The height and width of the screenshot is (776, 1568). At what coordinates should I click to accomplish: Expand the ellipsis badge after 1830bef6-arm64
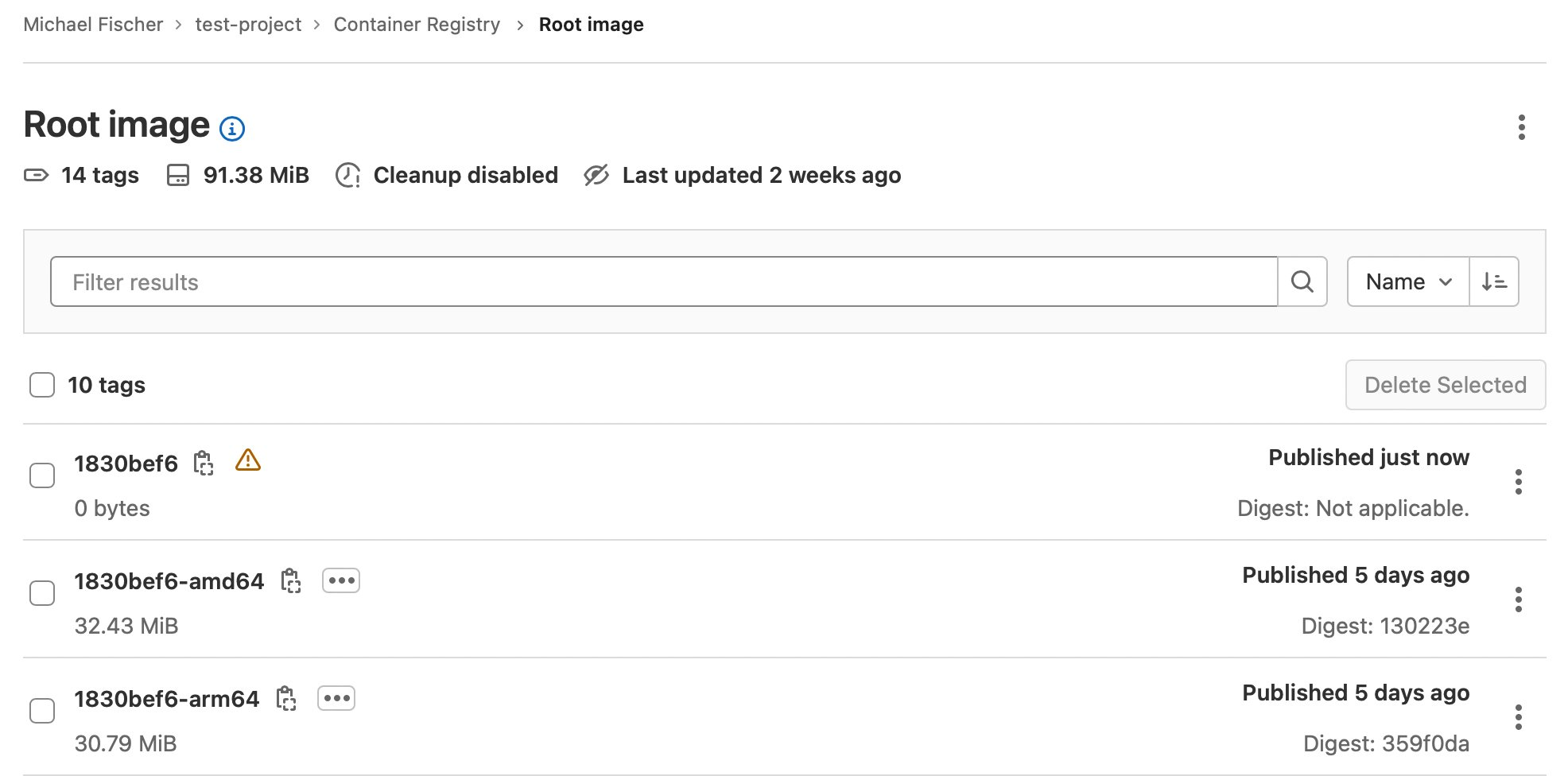pyautogui.click(x=336, y=698)
